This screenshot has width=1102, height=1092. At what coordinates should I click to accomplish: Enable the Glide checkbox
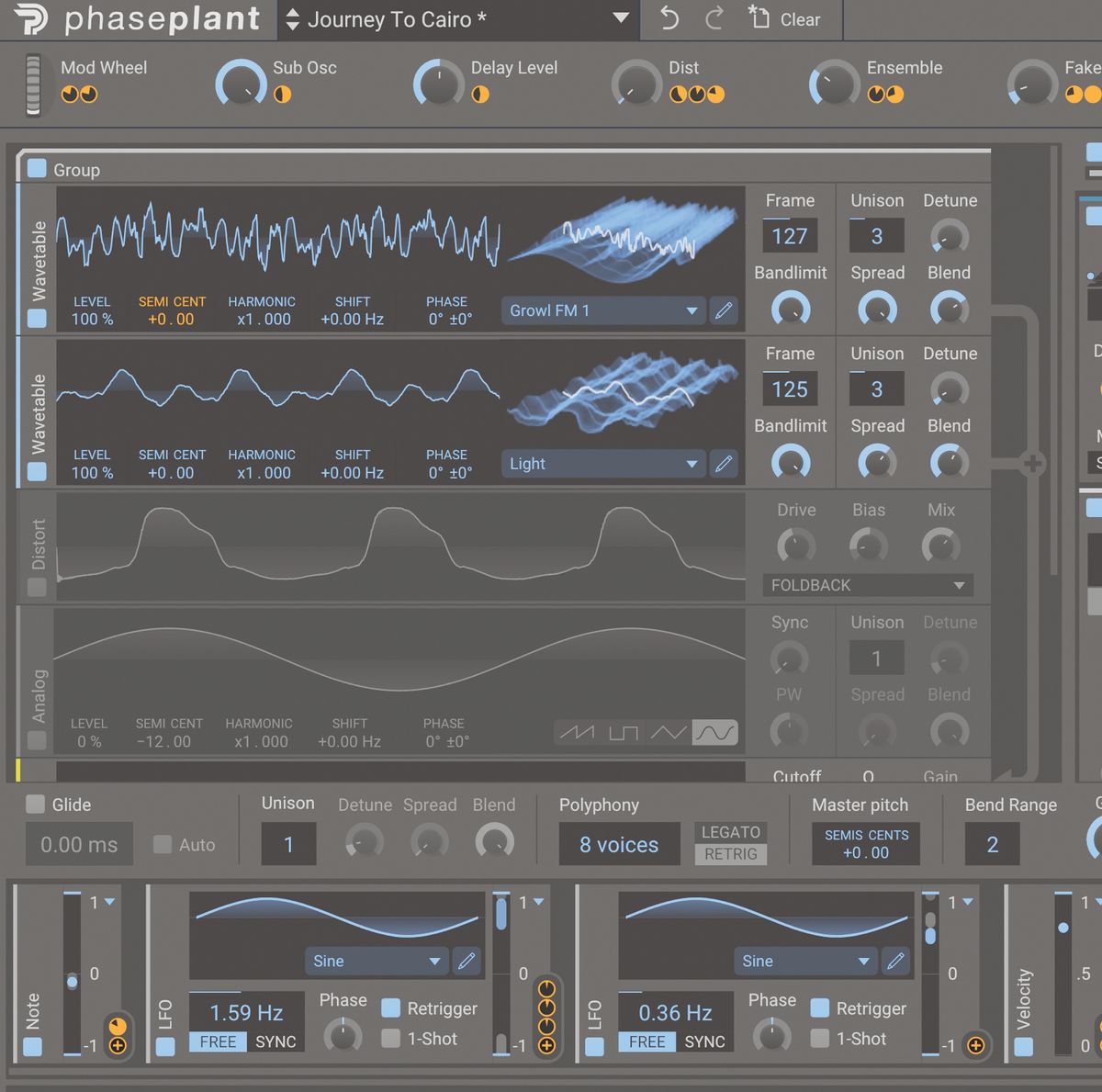[35, 805]
